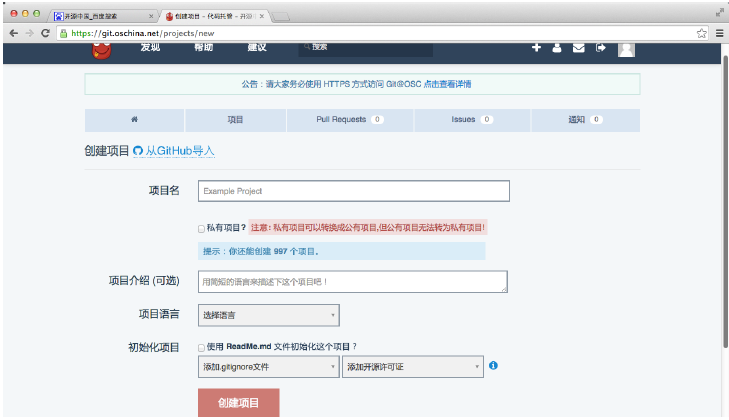Image resolution: width=729 pixels, height=420 pixels.
Task: Click the home icon tab
Action: pyautogui.click(x=134, y=120)
